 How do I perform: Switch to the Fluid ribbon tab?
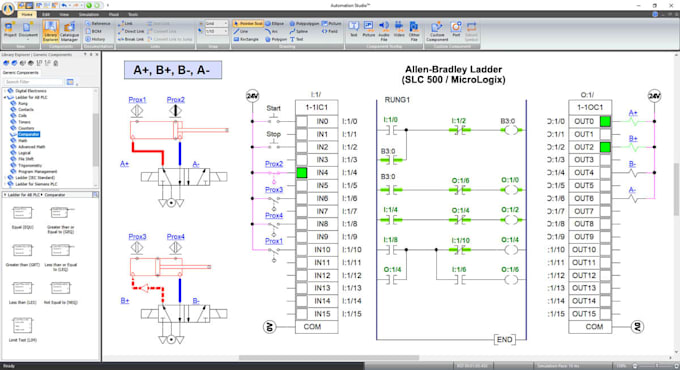click(114, 14)
